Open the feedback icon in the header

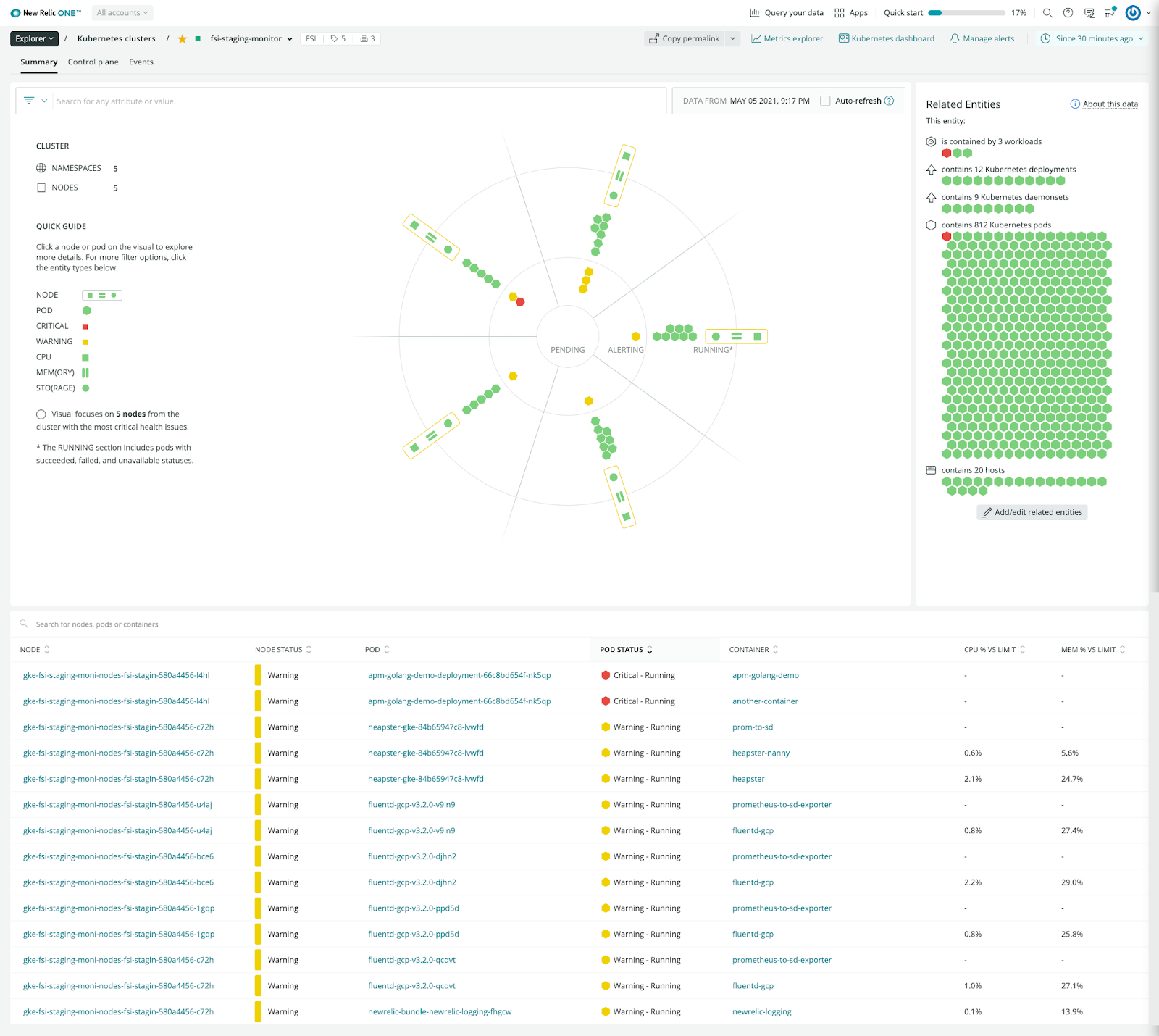click(1088, 12)
